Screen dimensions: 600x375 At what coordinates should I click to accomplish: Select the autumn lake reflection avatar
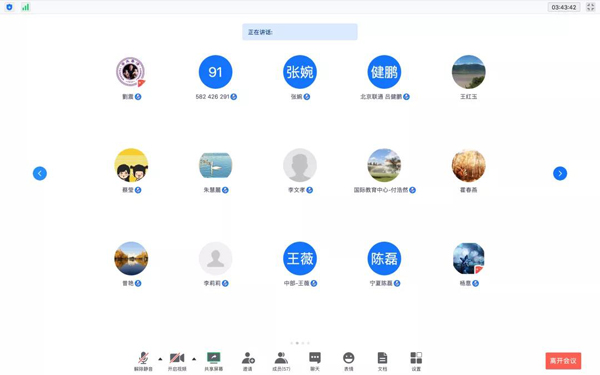coord(131,259)
